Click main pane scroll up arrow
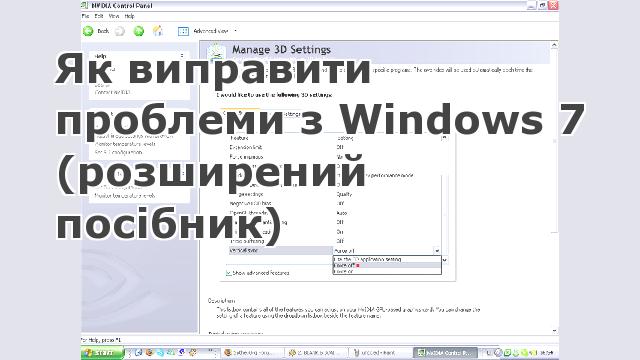 click(x=554, y=45)
